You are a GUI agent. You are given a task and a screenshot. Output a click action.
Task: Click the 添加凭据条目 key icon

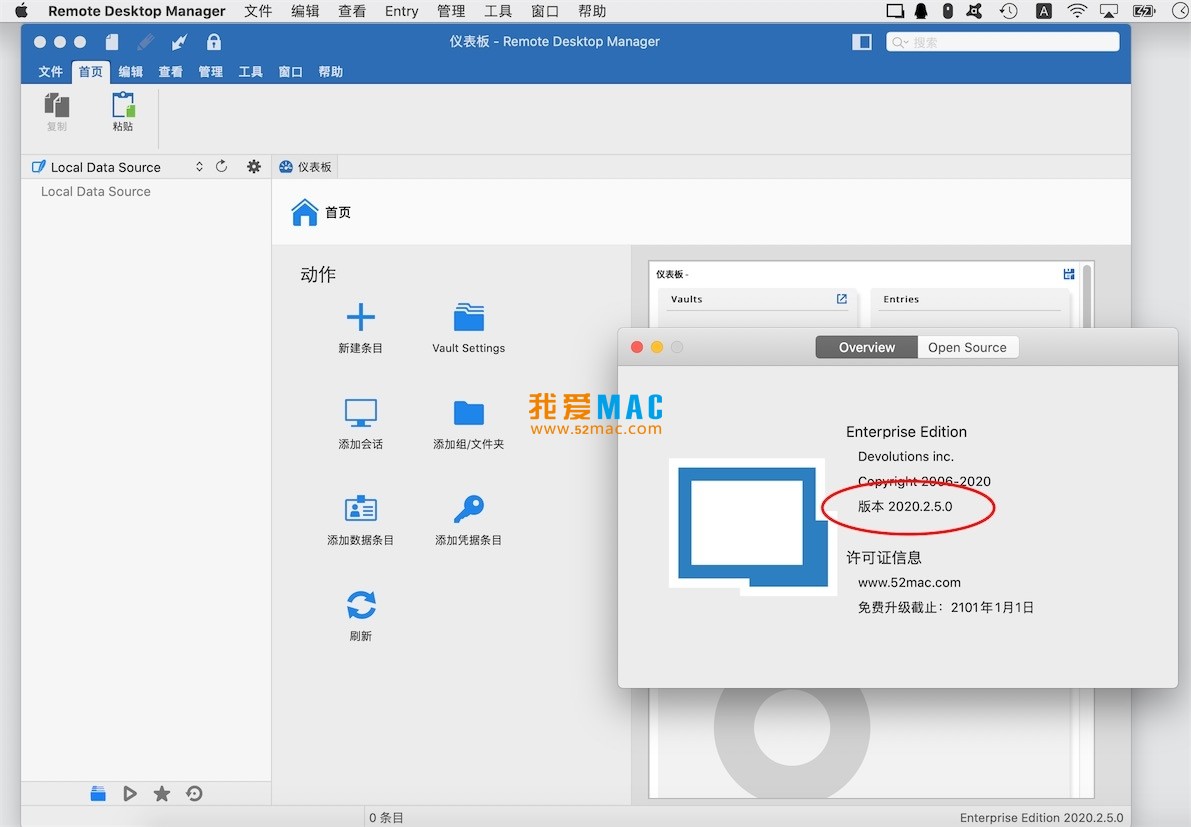click(x=468, y=509)
